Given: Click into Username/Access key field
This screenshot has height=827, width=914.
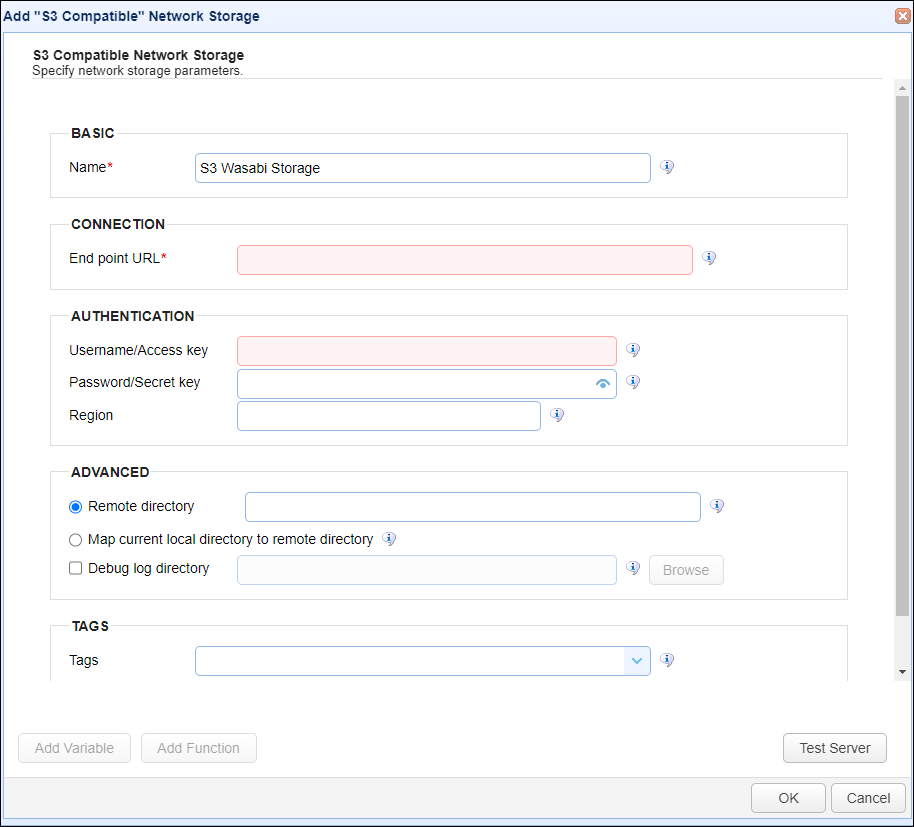Looking at the screenshot, I should (x=427, y=351).
